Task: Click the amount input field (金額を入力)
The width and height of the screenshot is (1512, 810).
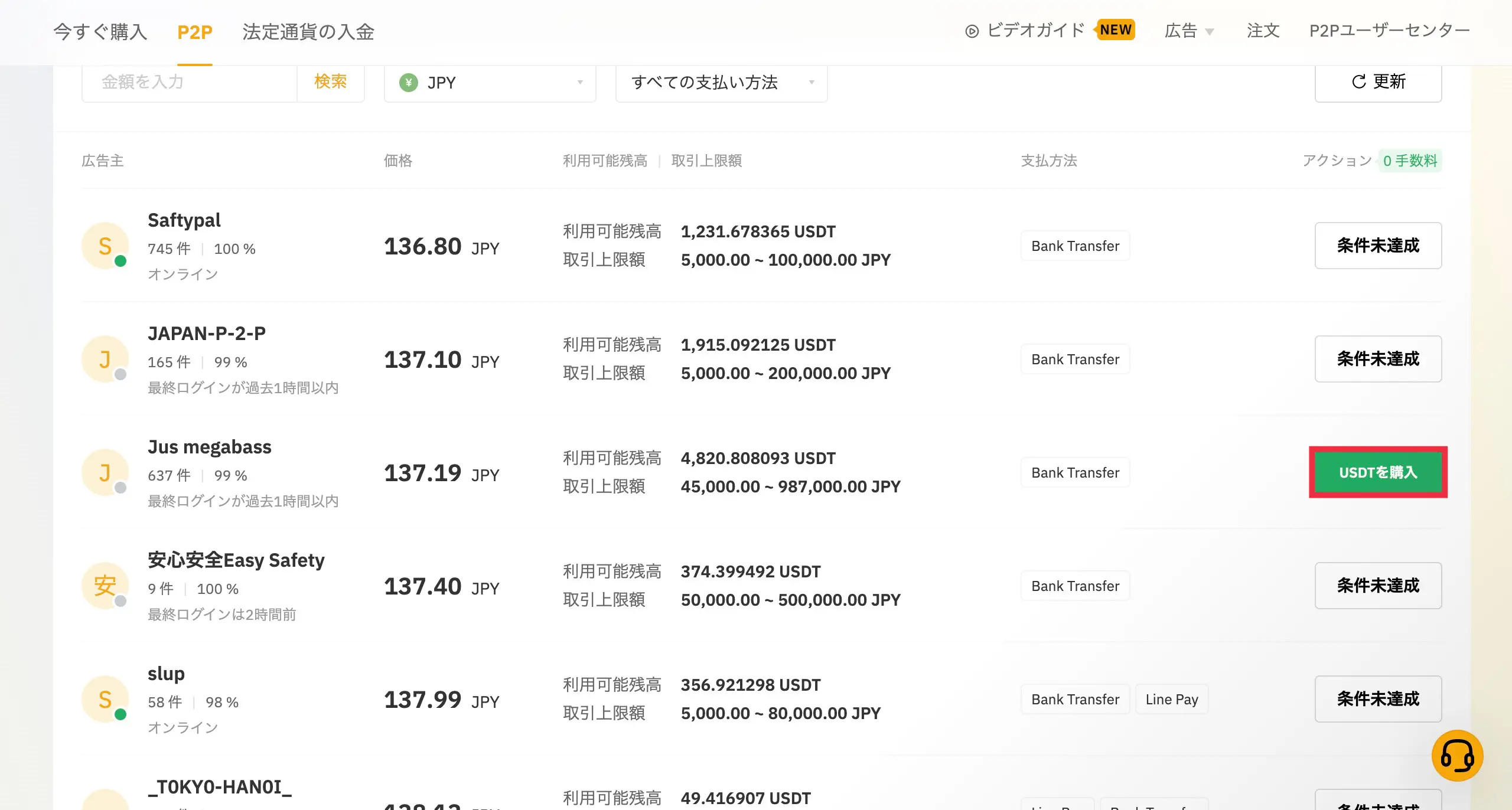Action: 189,81
